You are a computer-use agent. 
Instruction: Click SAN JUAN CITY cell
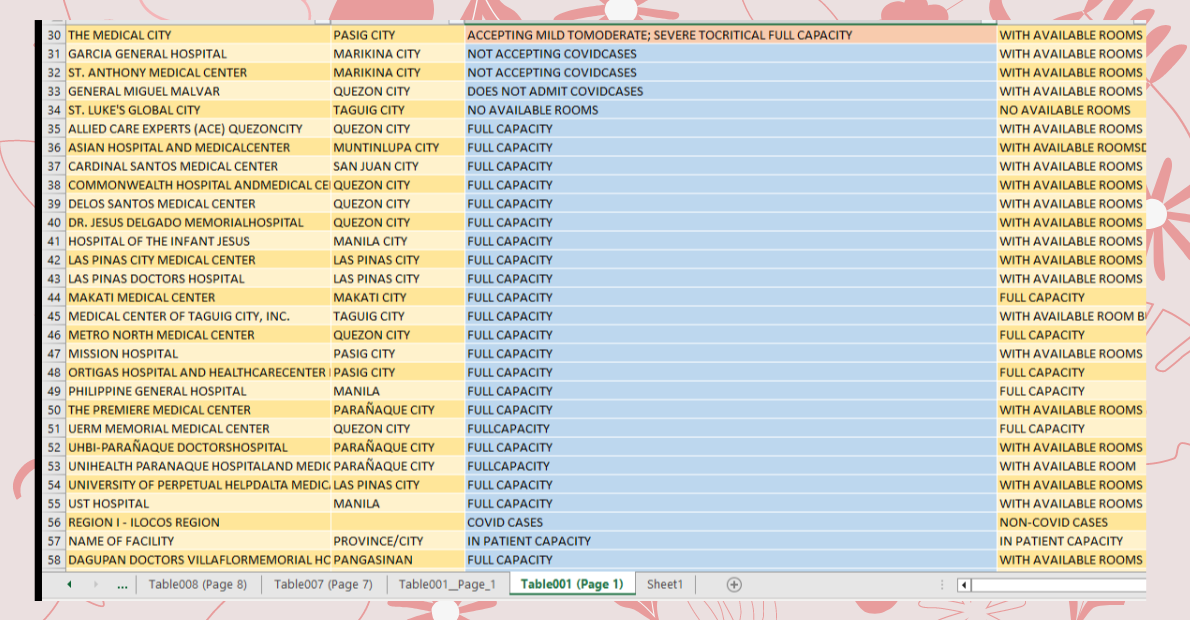(398, 166)
